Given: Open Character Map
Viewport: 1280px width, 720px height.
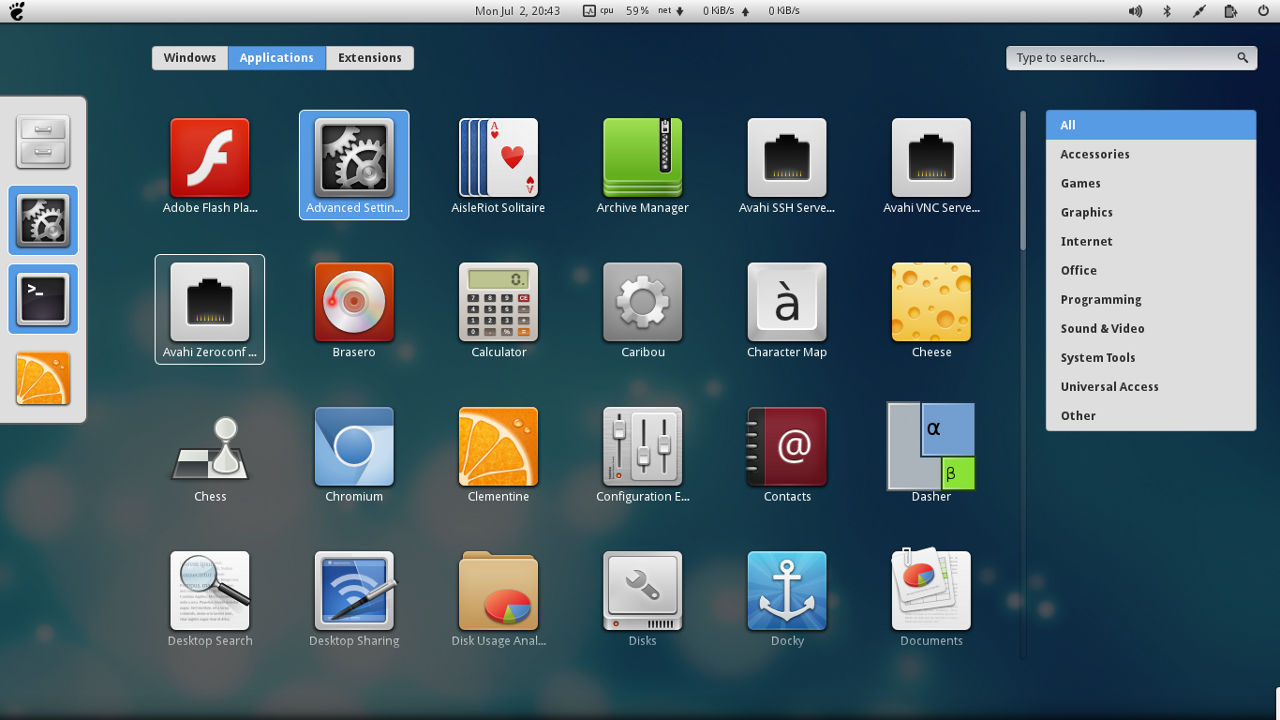Looking at the screenshot, I should pos(787,309).
